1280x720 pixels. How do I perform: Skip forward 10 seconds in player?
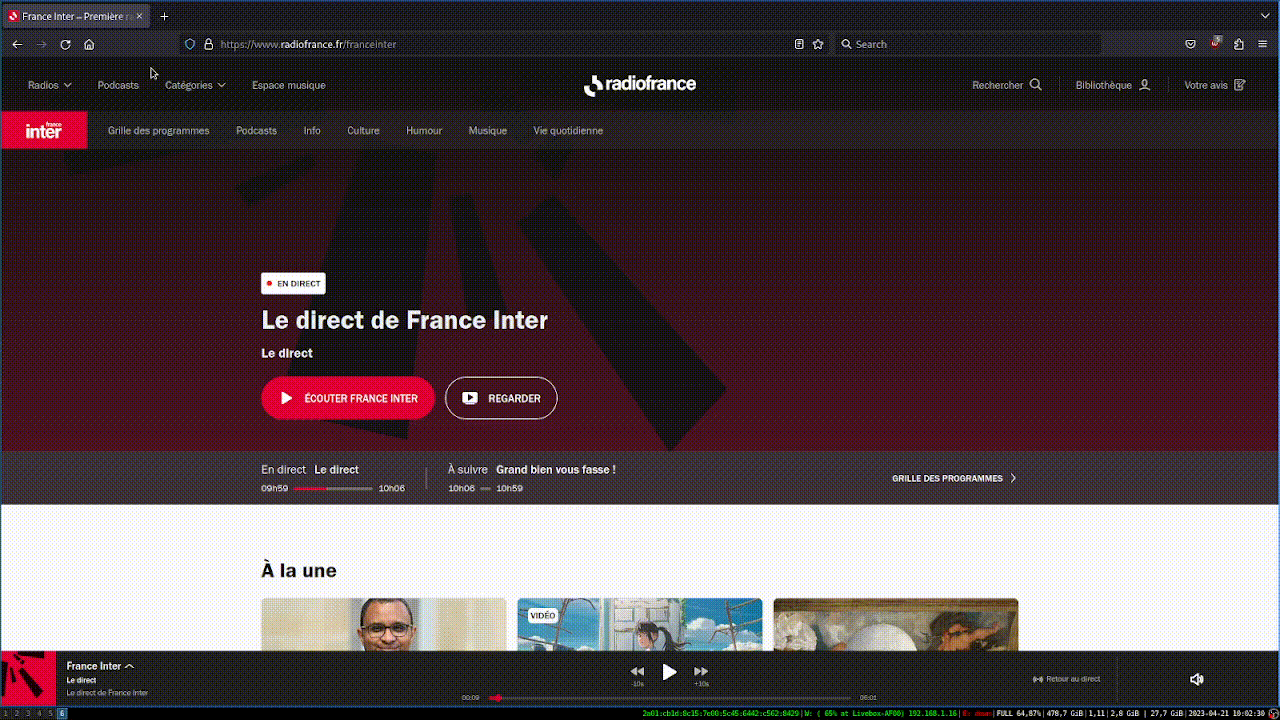[x=701, y=673]
